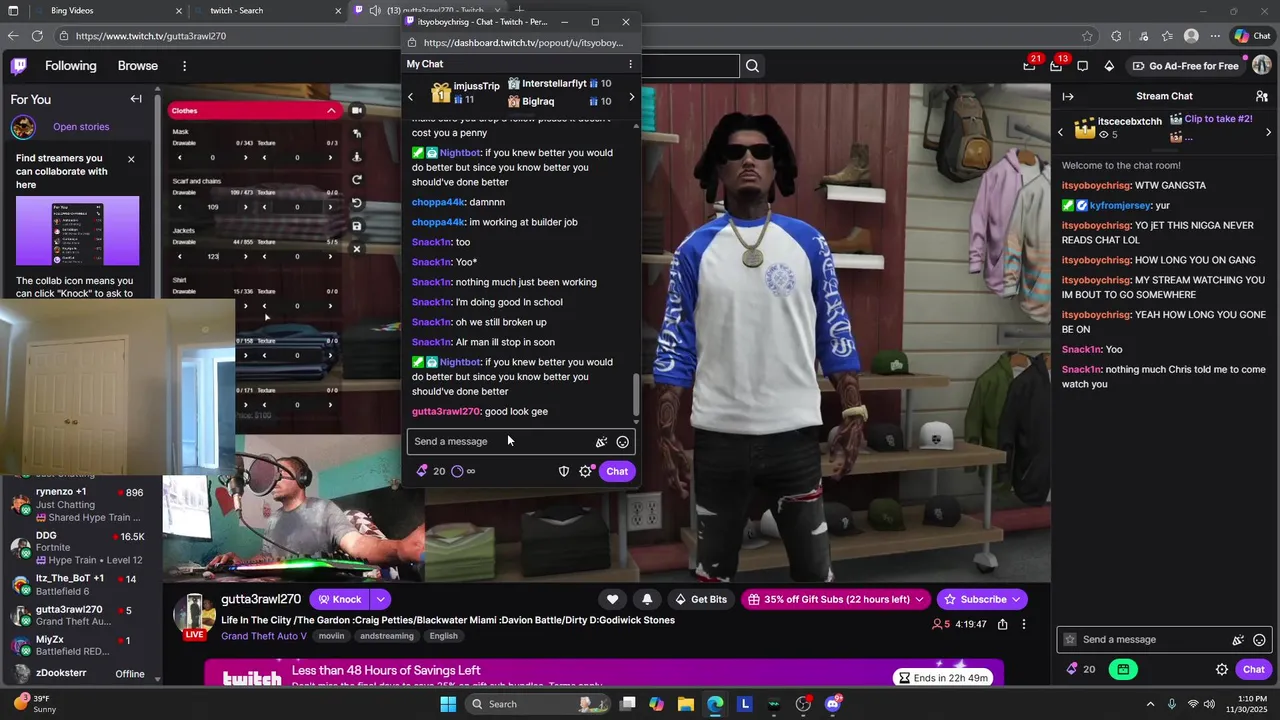
Task: Click the Go Ad-Free for Free button
Action: tap(1187, 66)
